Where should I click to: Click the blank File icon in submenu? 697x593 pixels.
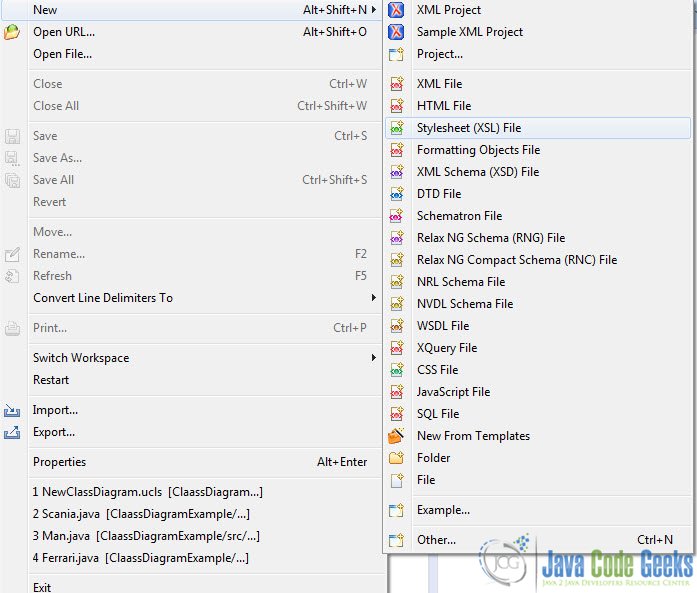coord(396,480)
